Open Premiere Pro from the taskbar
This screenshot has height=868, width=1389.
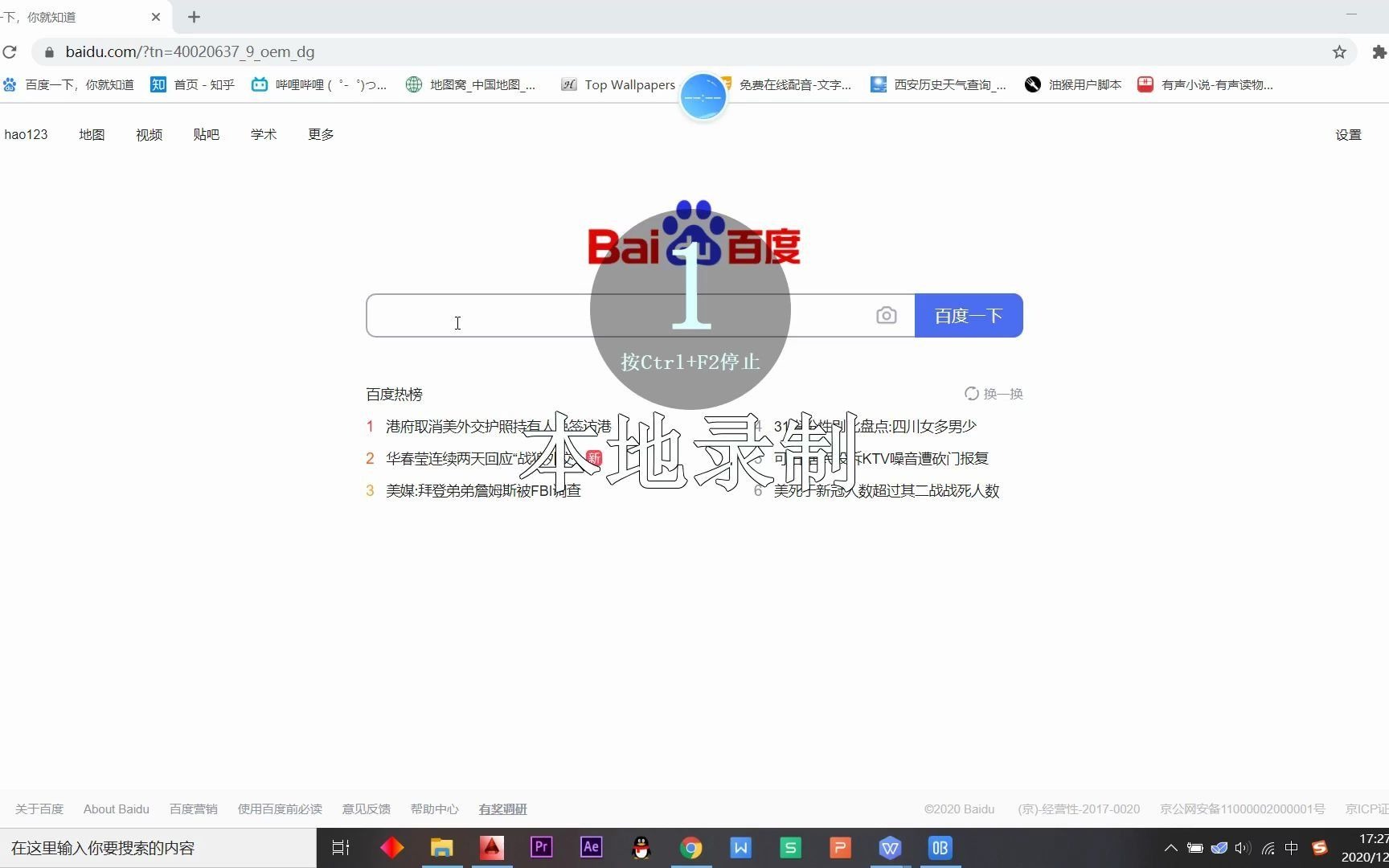point(542,847)
